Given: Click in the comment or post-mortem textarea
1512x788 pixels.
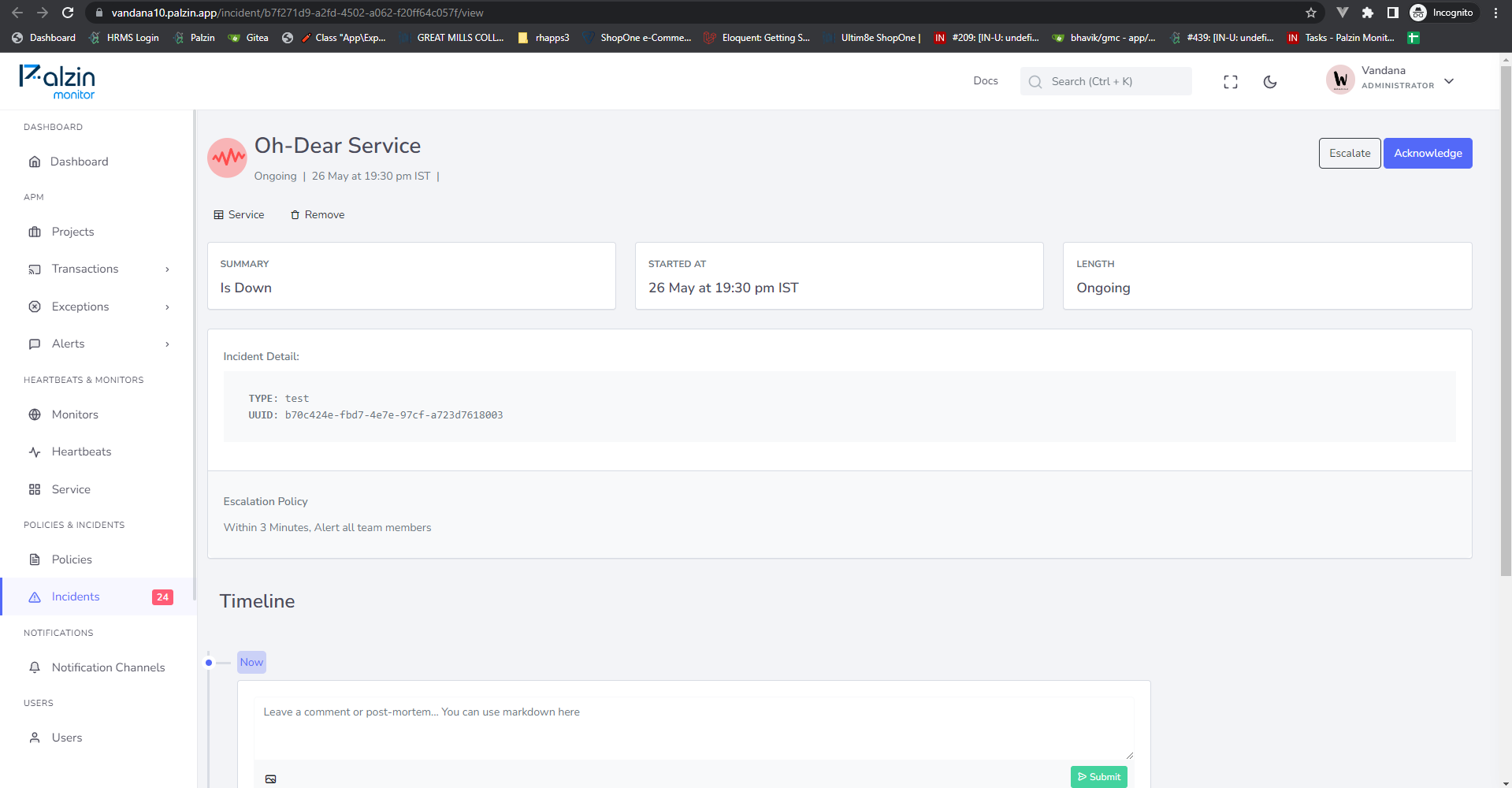Looking at the screenshot, I should pos(693,728).
